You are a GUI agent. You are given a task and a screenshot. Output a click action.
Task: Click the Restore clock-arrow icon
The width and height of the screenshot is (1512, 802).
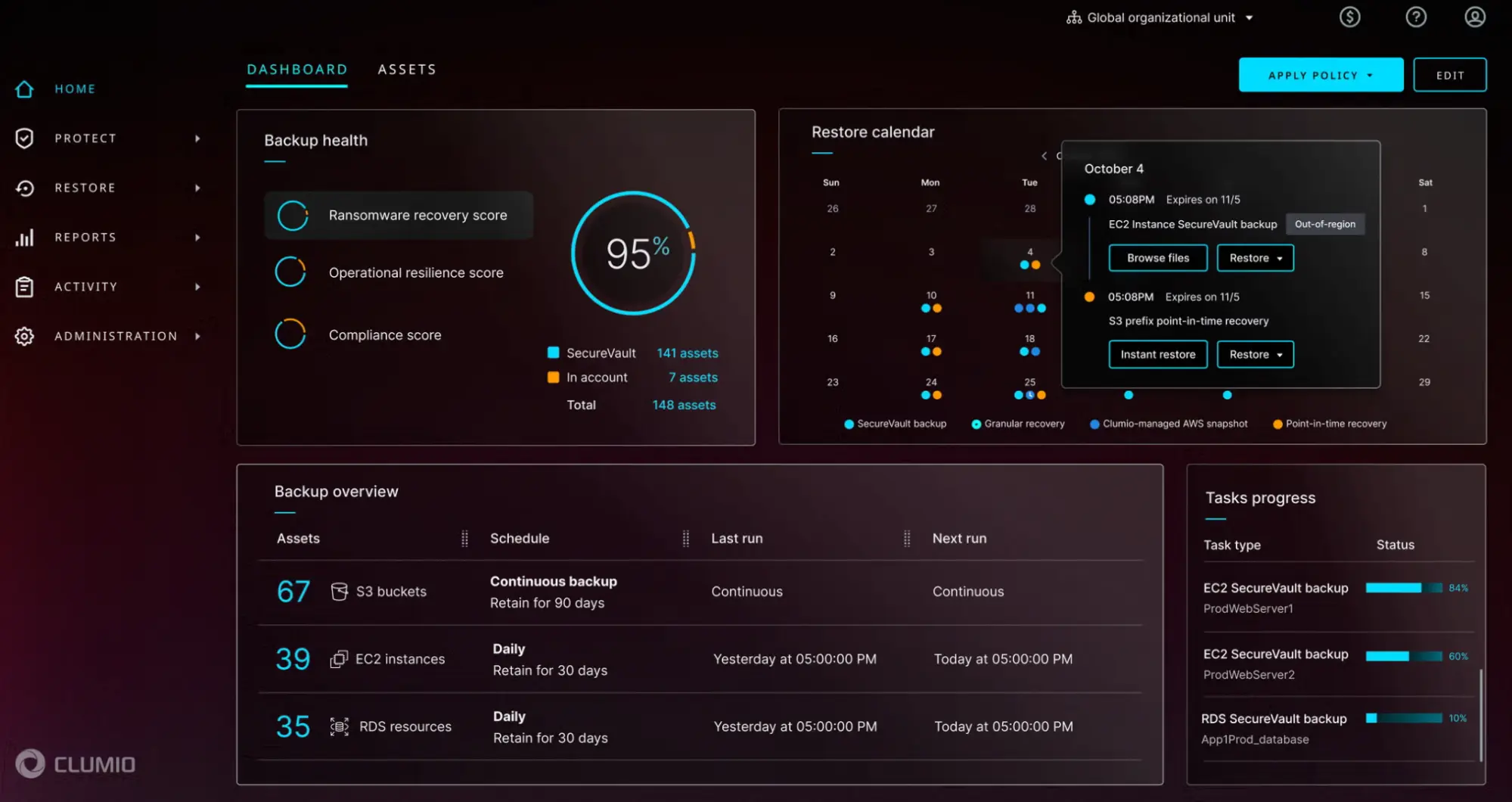click(24, 188)
